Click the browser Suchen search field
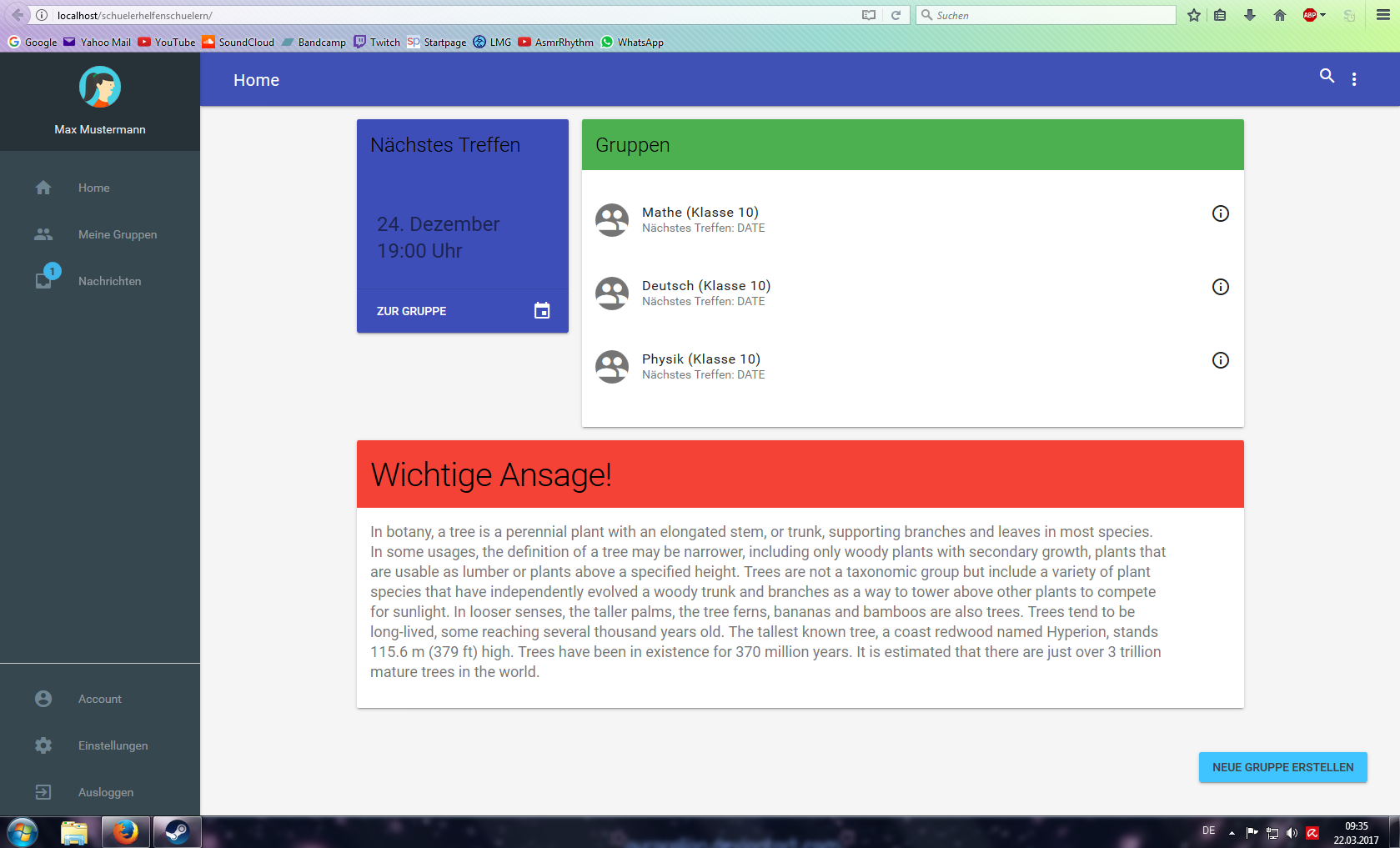Image resolution: width=1400 pixels, height=848 pixels. (1046, 15)
